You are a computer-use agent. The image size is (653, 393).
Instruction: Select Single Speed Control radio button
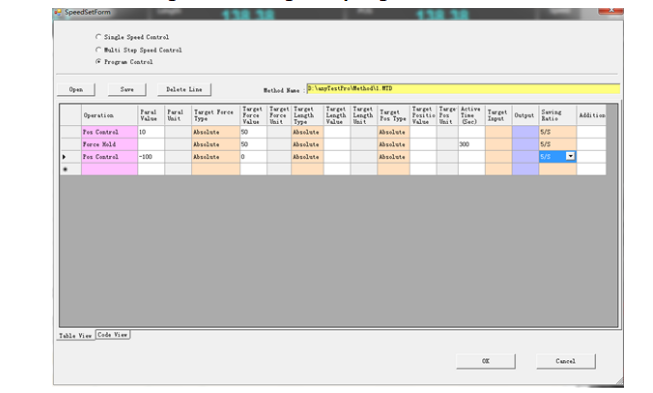coord(98,37)
